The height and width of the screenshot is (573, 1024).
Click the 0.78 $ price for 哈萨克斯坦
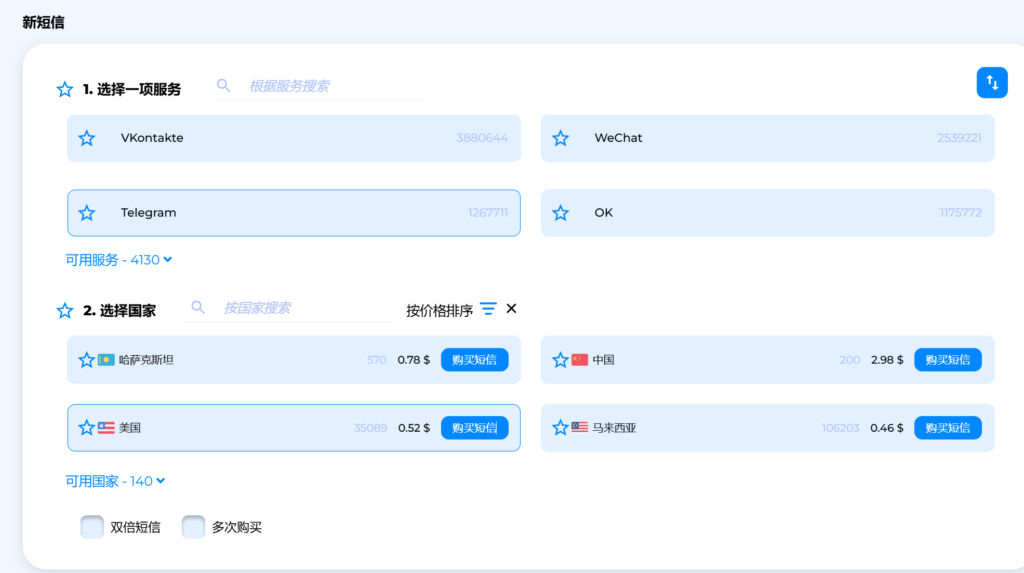(x=414, y=360)
